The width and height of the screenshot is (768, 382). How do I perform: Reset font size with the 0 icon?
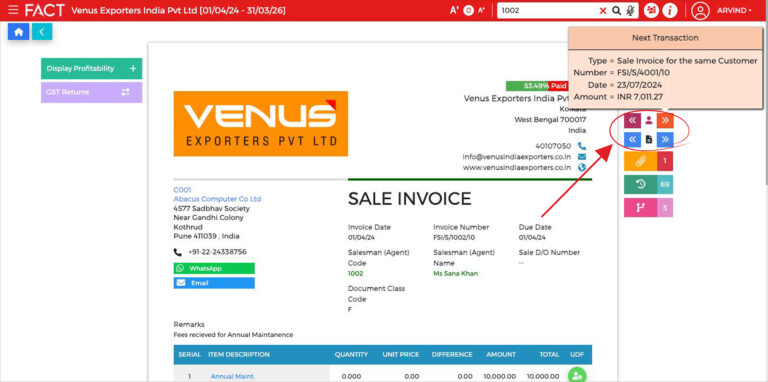coord(468,10)
